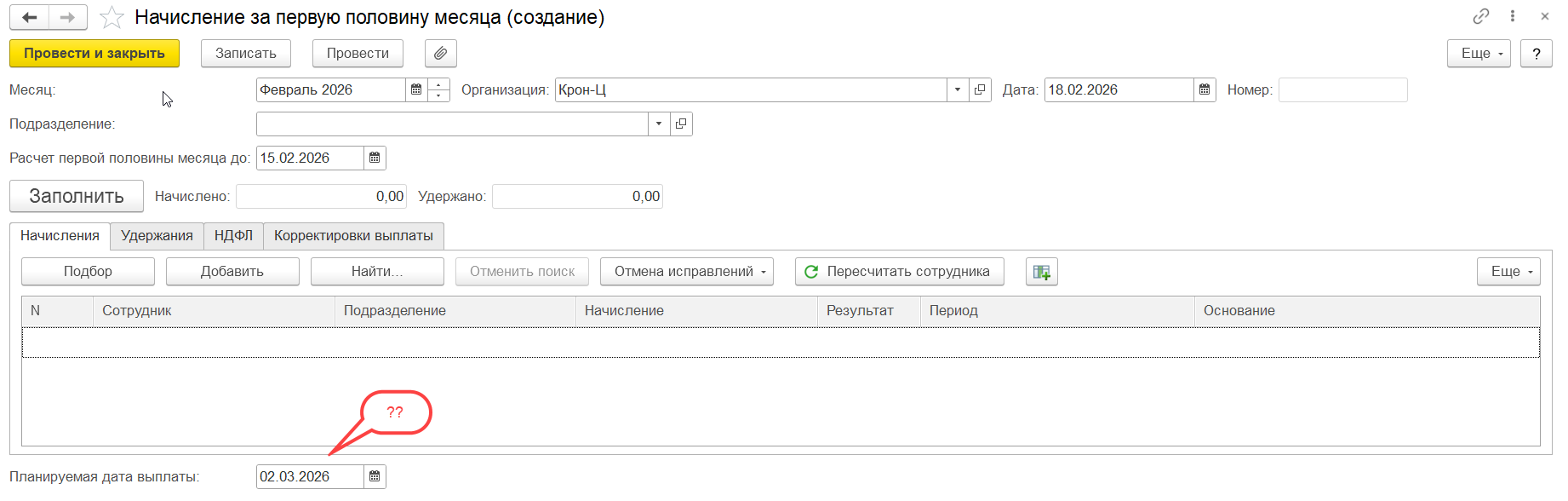This screenshot has height=501, width=1568.
Task: Click the Заполнить button
Action: [77, 197]
